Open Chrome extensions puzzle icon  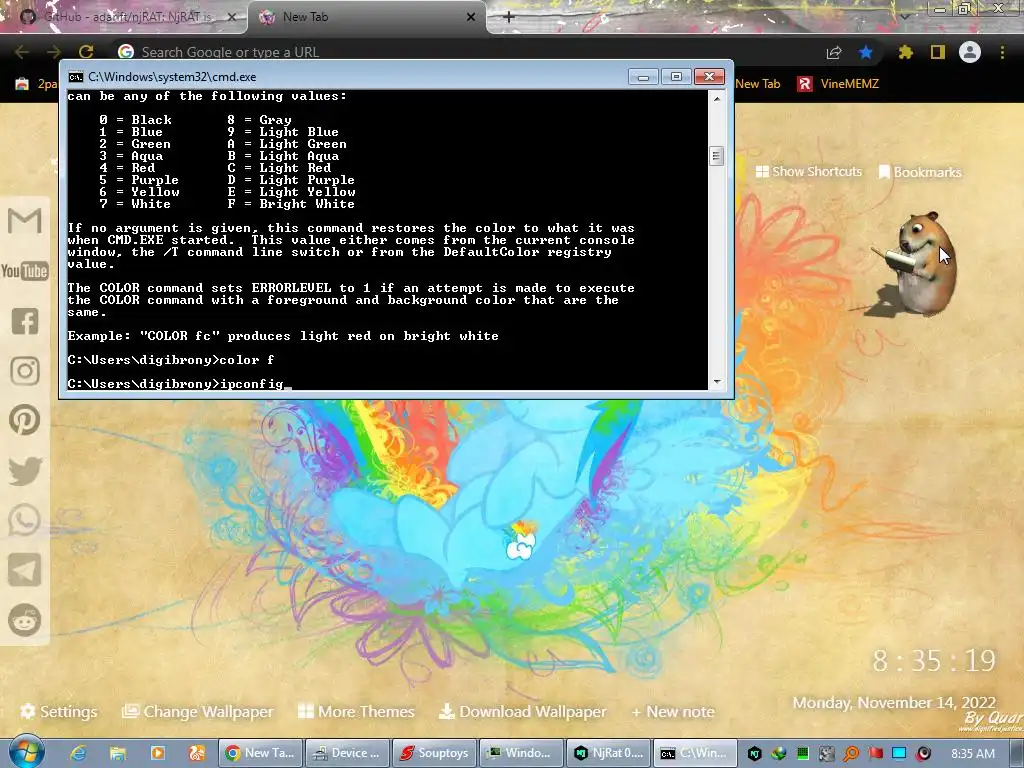pos(905,52)
